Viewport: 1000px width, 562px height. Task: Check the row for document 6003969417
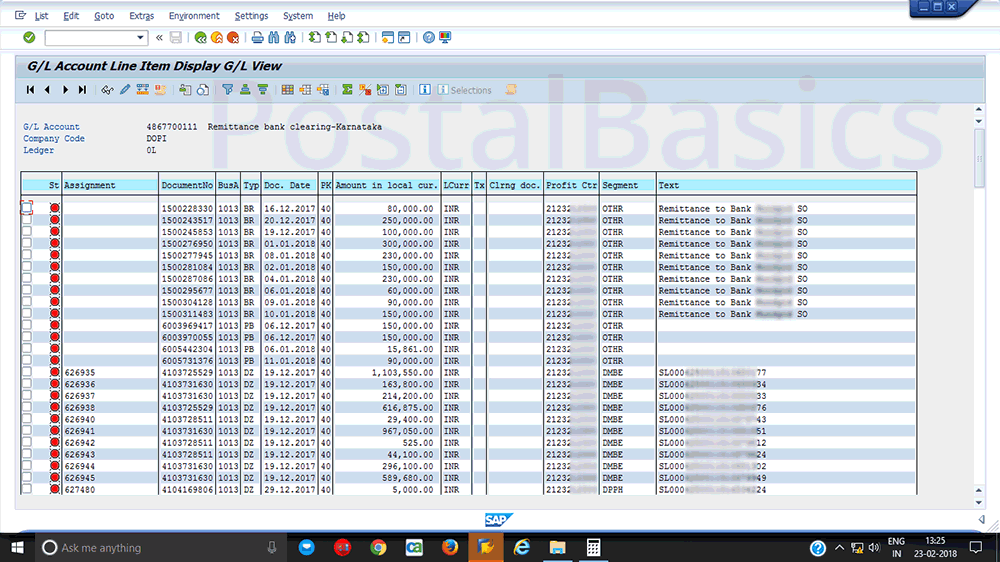pos(27,326)
